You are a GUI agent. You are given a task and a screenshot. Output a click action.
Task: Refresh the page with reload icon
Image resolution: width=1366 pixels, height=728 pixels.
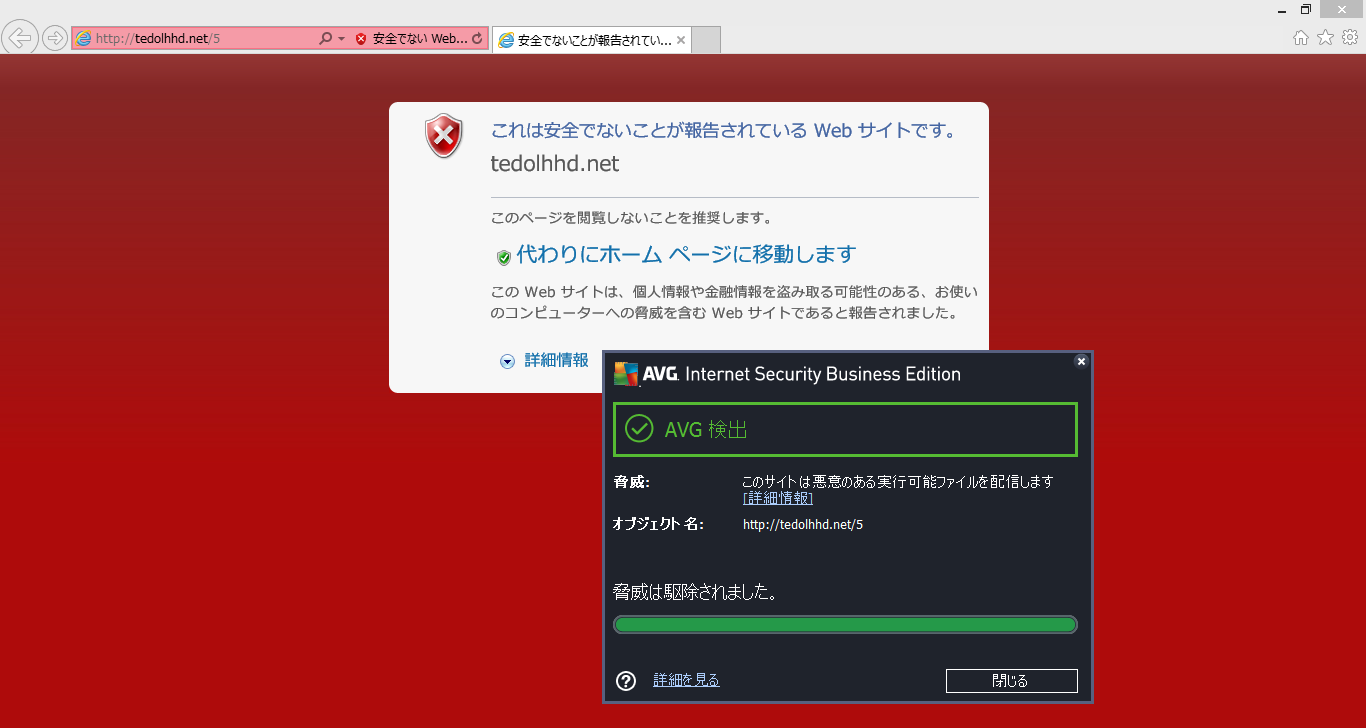pos(477,39)
